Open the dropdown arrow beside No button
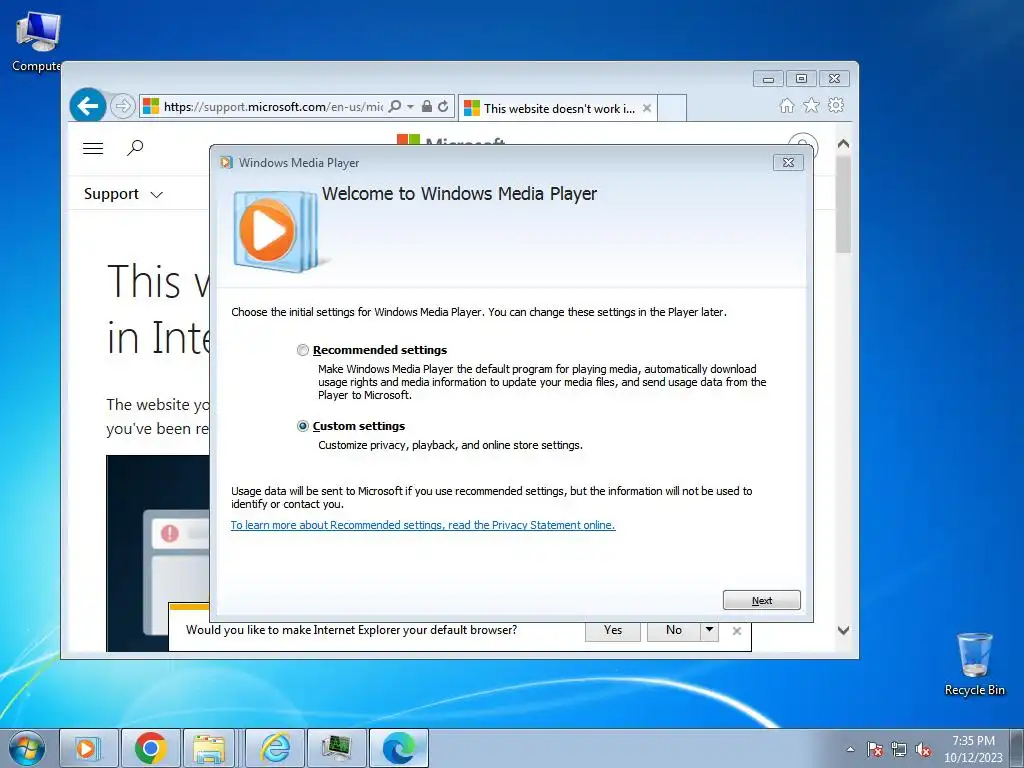Image resolution: width=1024 pixels, height=768 pixels. coord(709,630)
